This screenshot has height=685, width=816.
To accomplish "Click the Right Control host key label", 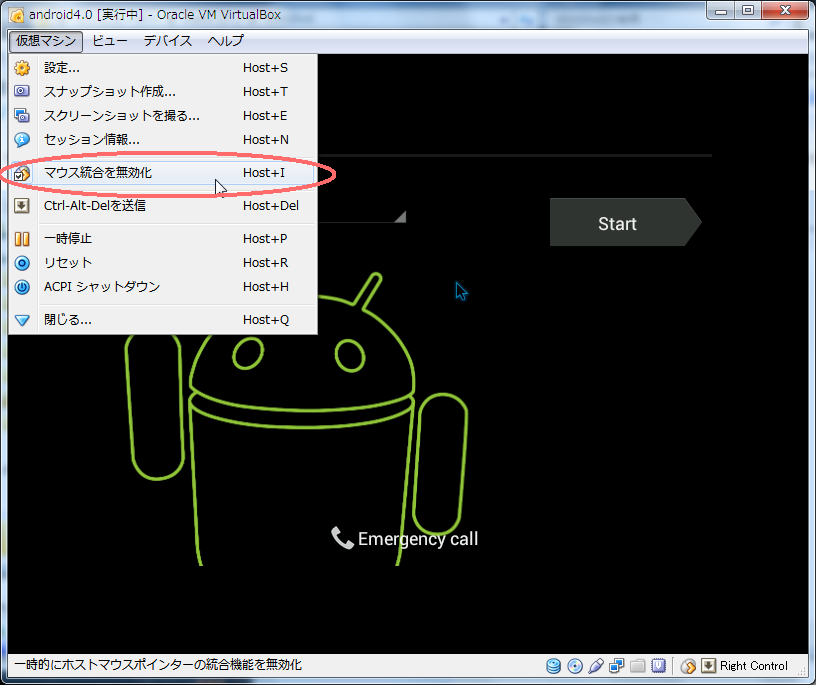I will coord(754,666).
